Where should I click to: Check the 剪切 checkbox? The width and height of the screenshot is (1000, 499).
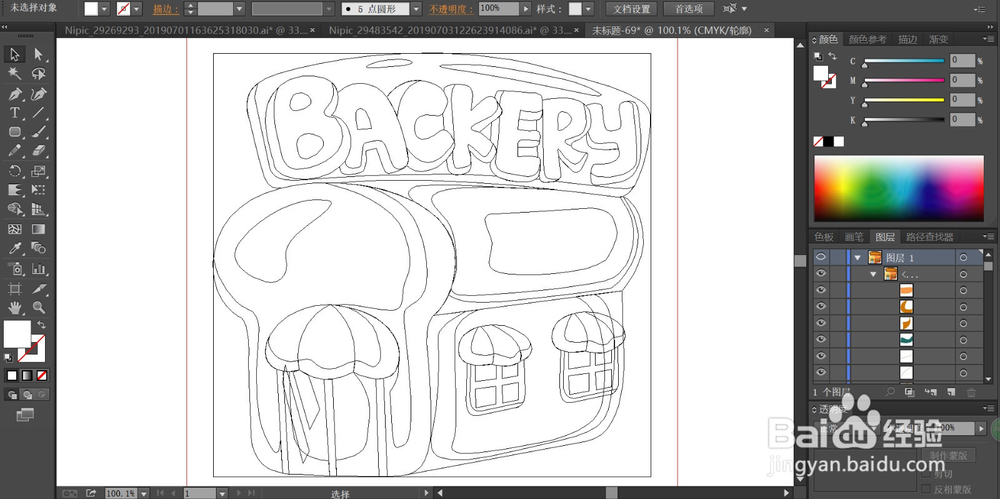pyautogui.click(x=927, y=475)
